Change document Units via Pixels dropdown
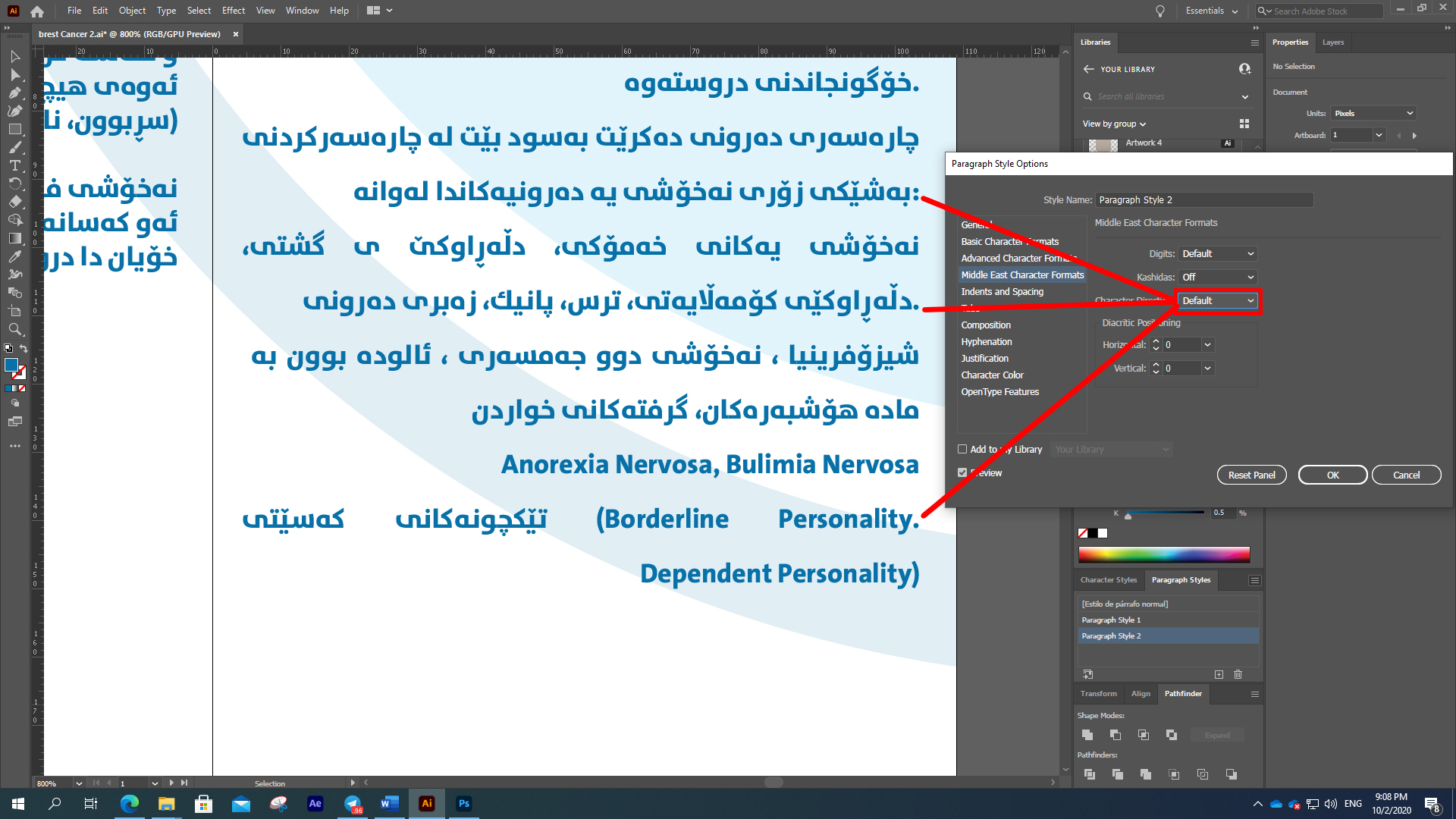 [x=1373, y=112]
